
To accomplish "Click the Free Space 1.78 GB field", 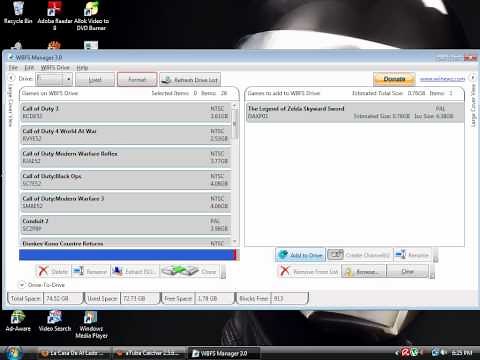I will [x=214, y=298].
